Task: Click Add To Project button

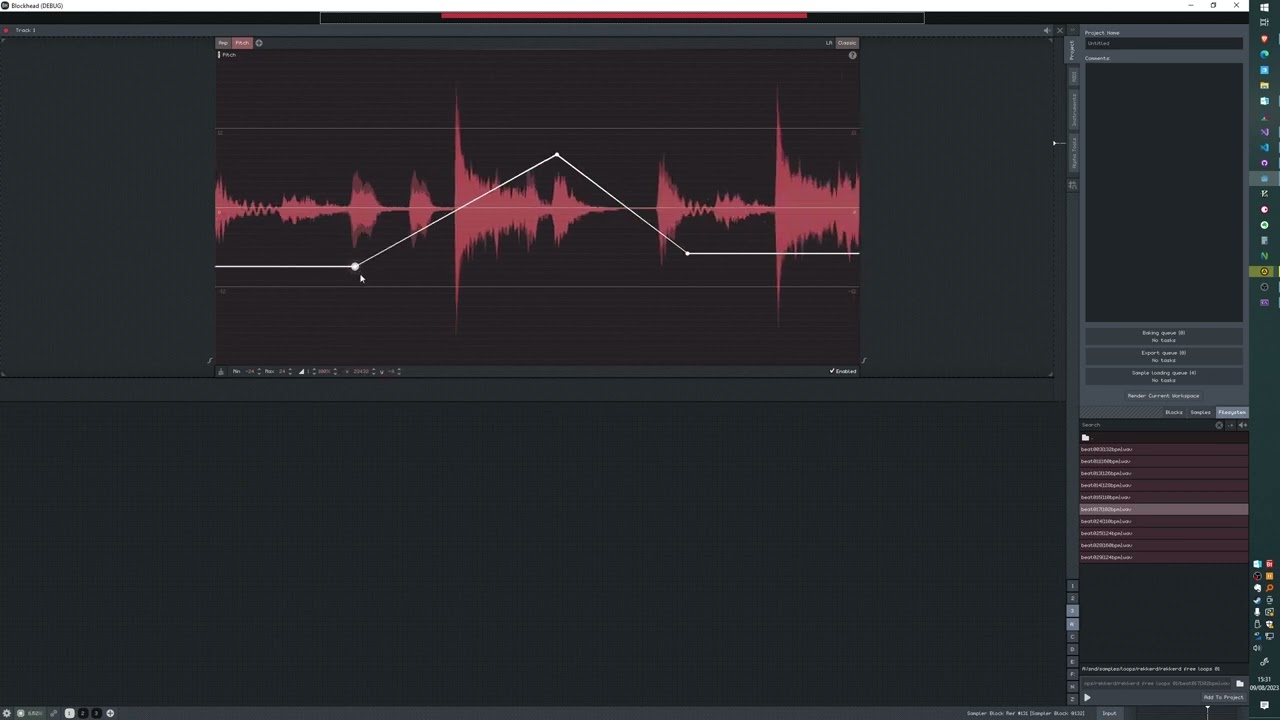Action: pos(1224,697)
